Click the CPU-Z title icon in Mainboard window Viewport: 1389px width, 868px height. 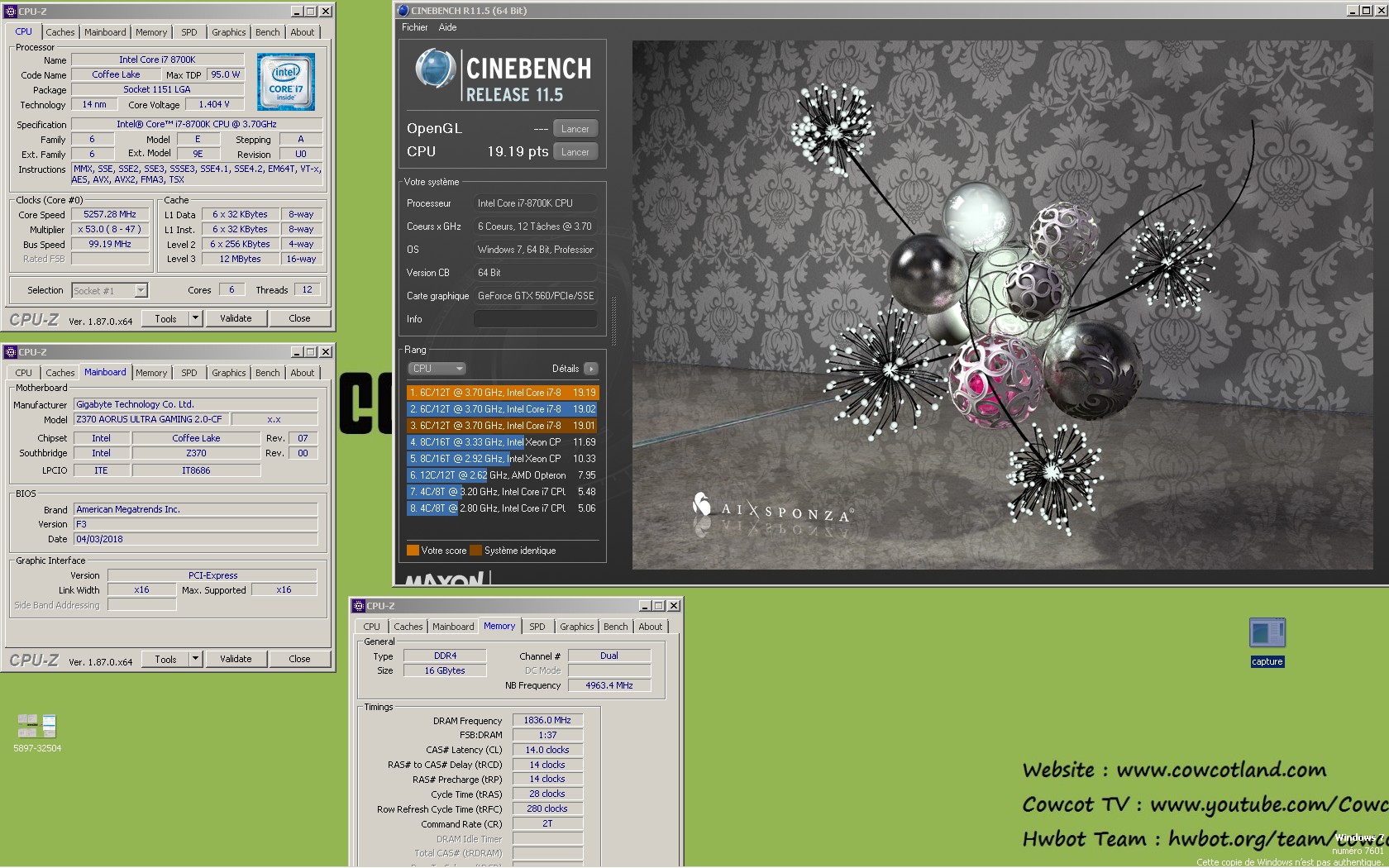11,352
